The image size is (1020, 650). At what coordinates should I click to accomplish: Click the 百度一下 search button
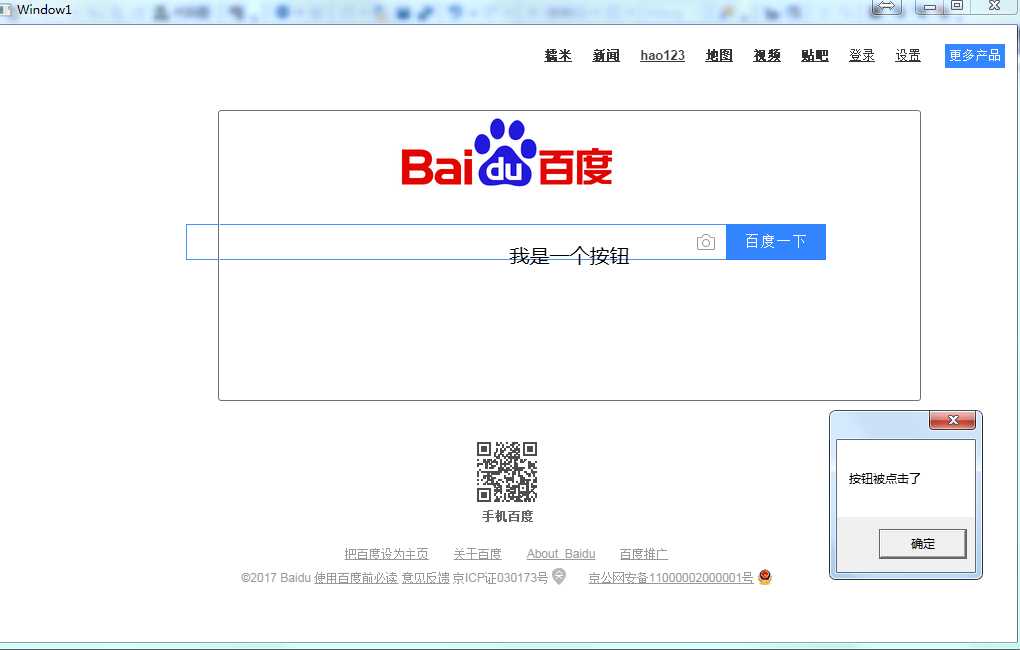point(775,242)
